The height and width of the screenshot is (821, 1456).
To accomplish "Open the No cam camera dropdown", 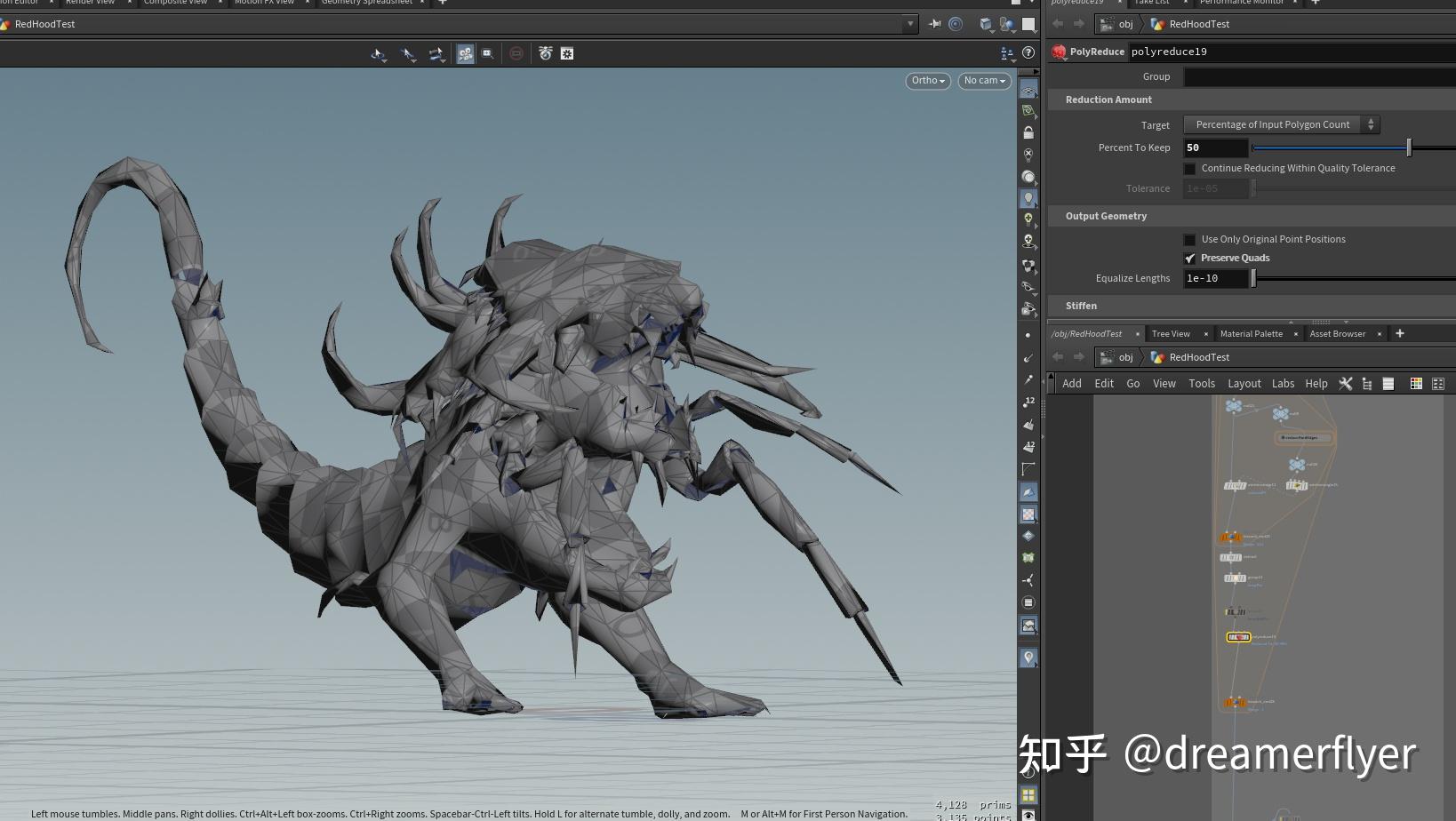I will click(983, 81).
